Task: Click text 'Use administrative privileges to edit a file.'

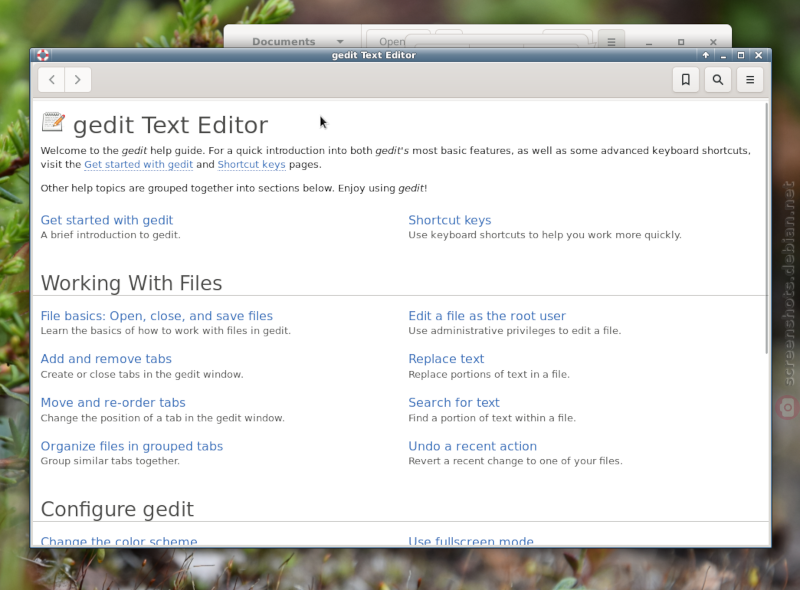Action: click(x=515, y=331)
